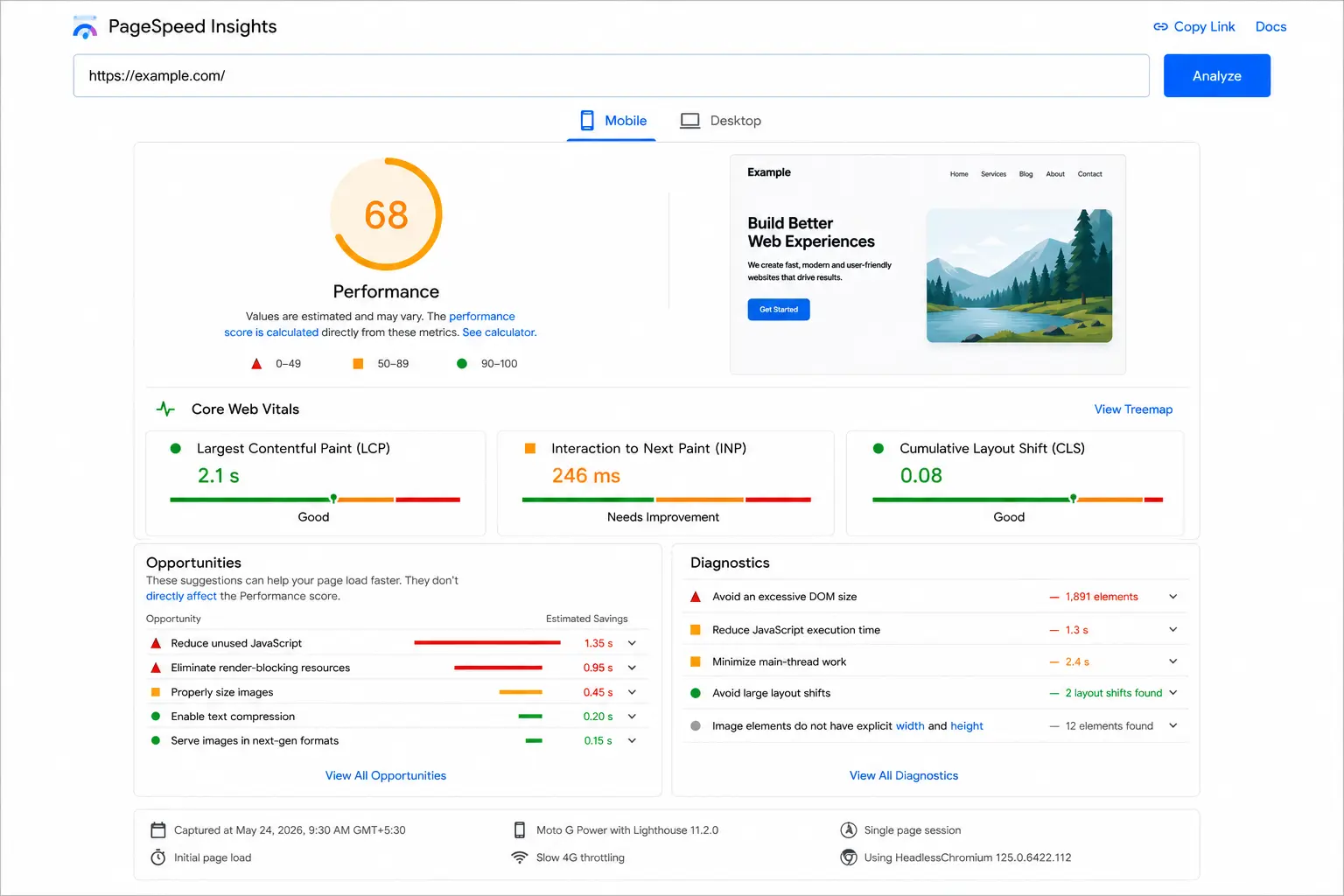This screenshot has width=1344, height=896.
Task: Click the desktop monitor icon in tabs
Action: tap(690, 121)
